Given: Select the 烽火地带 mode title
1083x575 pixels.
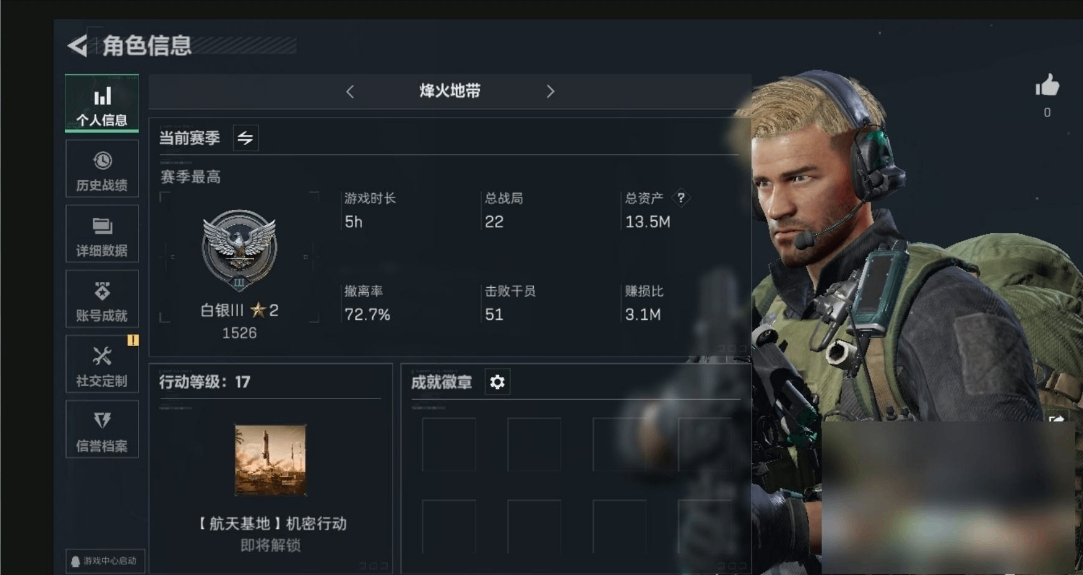Looking at the screenshot, I should (450, 91).
